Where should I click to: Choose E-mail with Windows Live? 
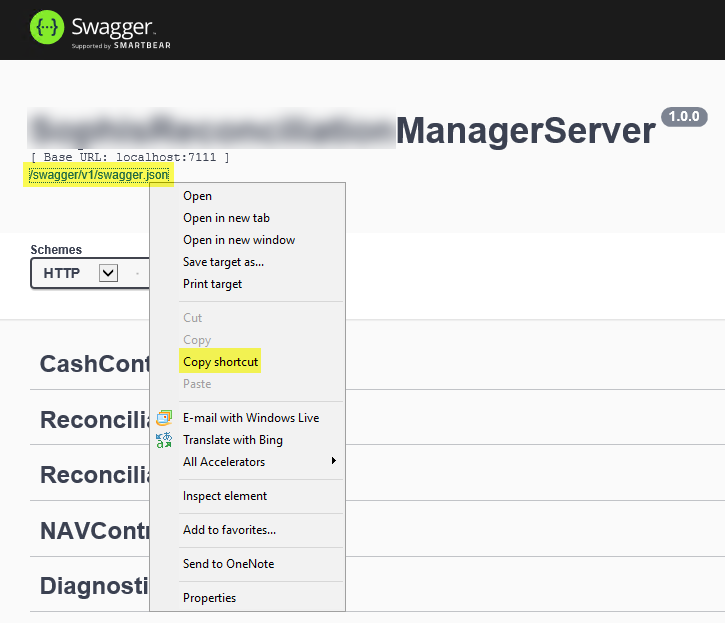click(x=251, y=418)
